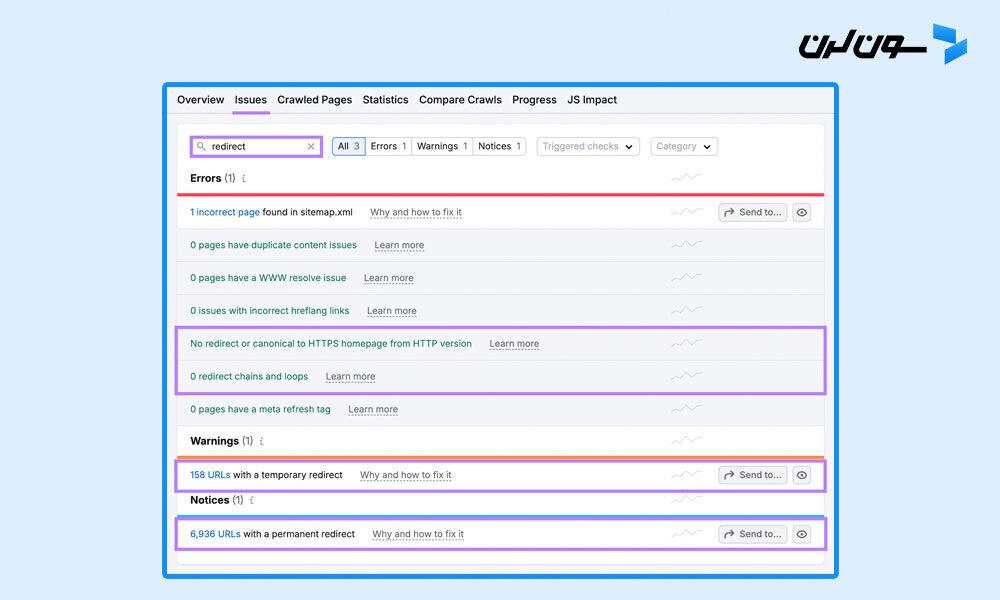Click the magnifier icon in the search box

click(x=201, y=147)
